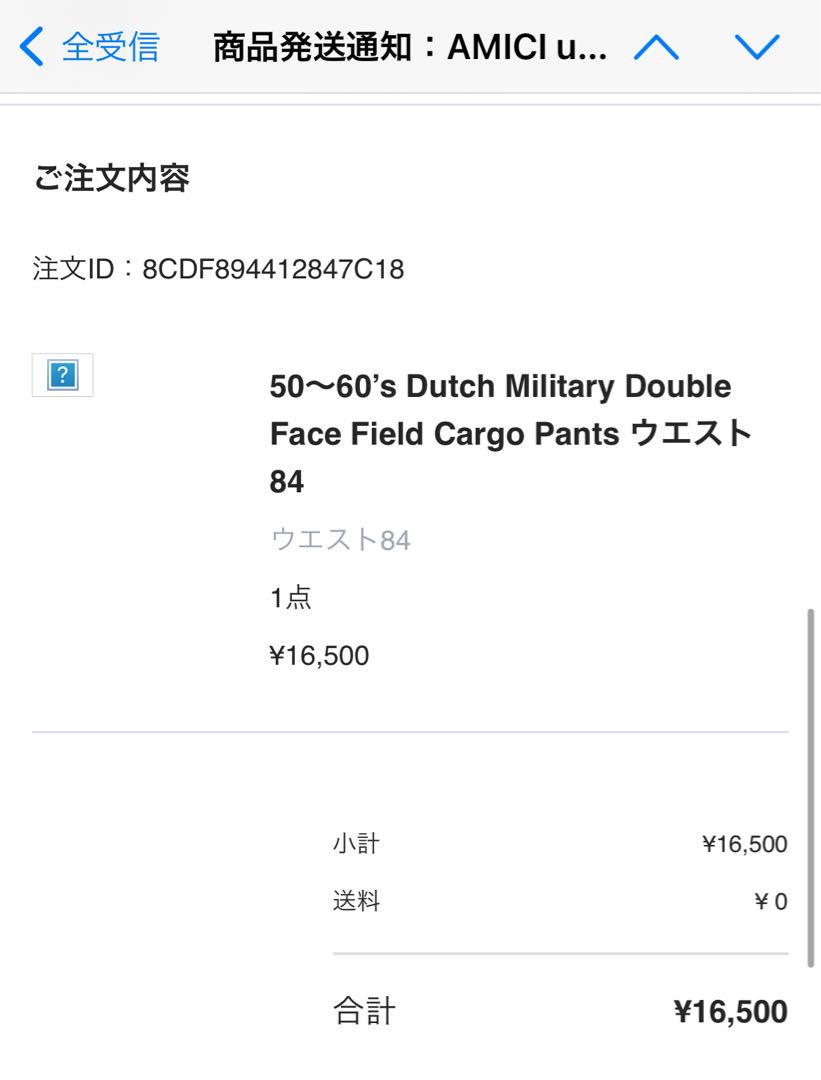Tap the shipping cost ¥0
This screenshot has width=821, height=1080.
(771, 901)
